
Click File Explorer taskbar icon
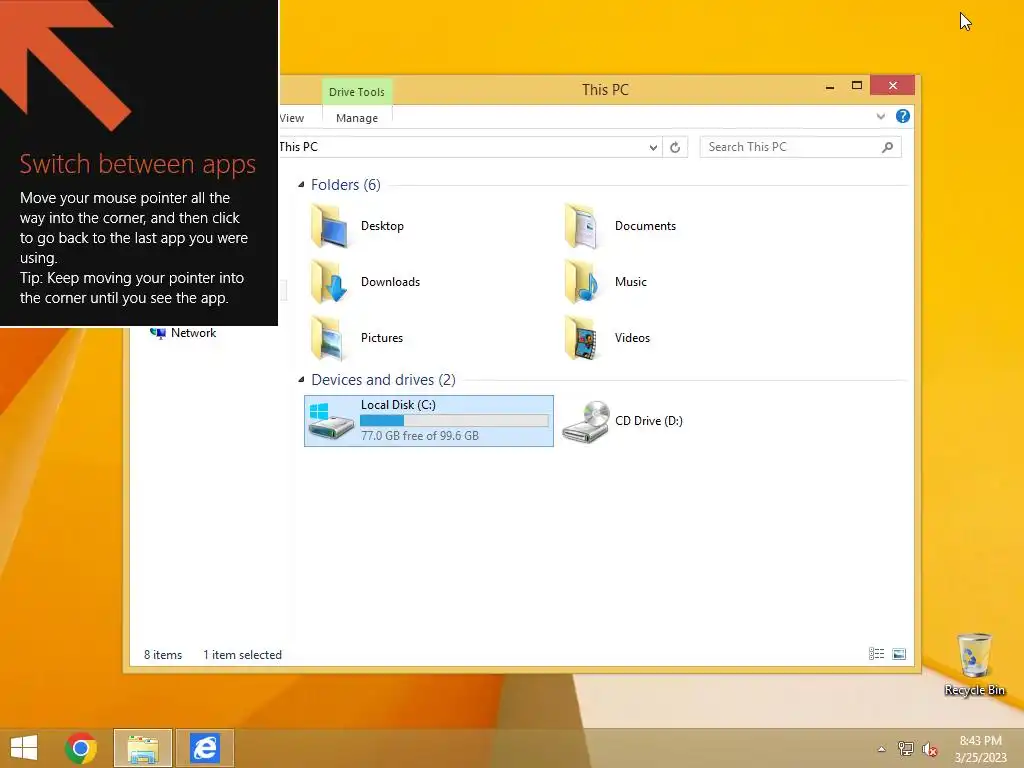143,748
